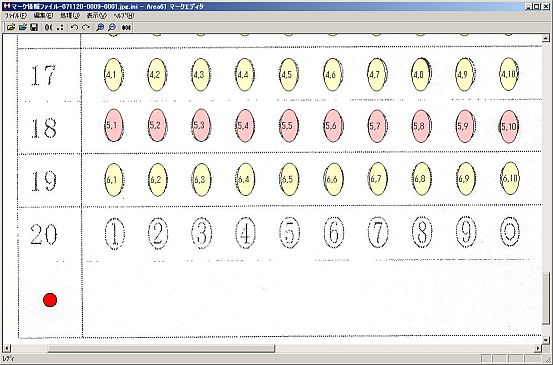Zoom out with the minus magnifier icon
Screen dimensions: 553x365
[112, 27]
